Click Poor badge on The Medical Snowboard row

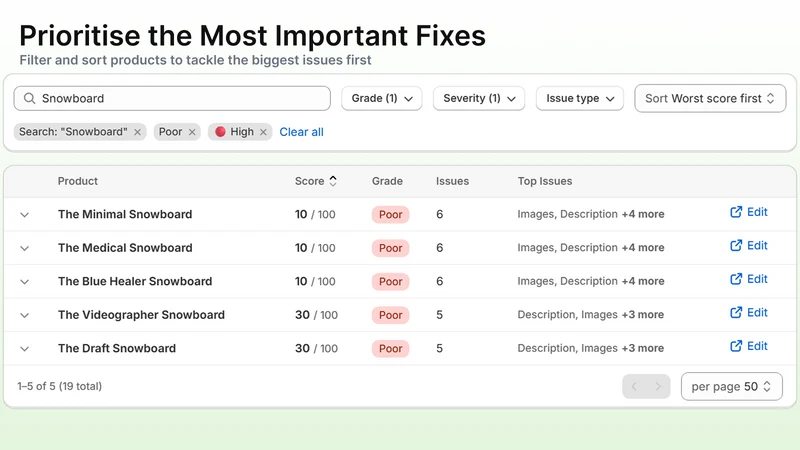tap(390, 248)
